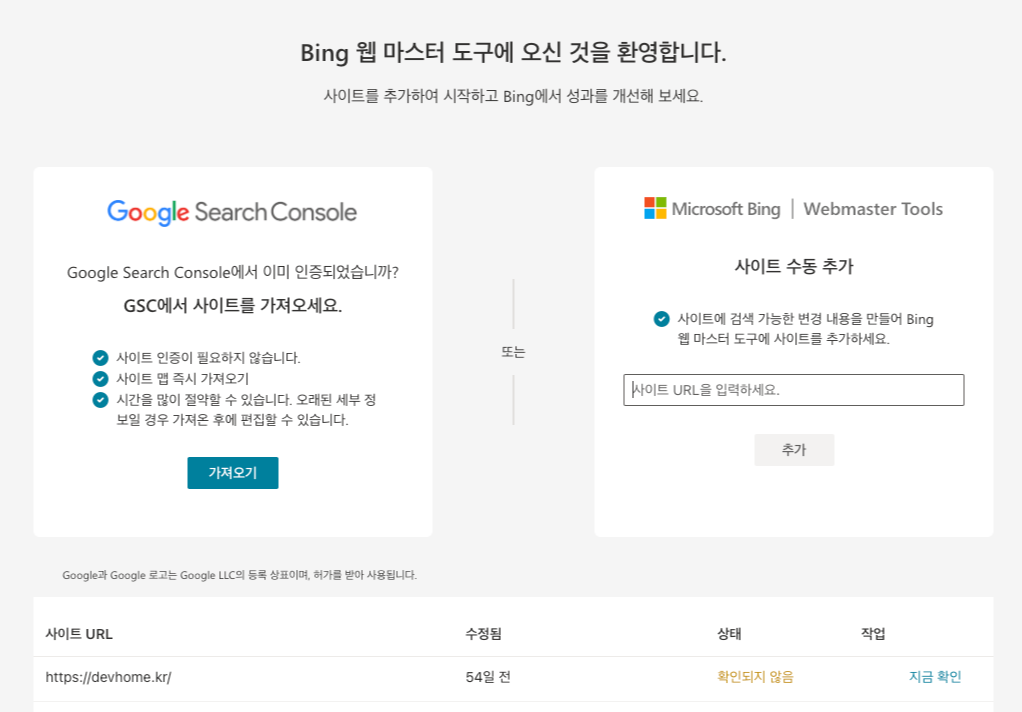
Task: Click the 가져오기 button
Action: (232, 473)
